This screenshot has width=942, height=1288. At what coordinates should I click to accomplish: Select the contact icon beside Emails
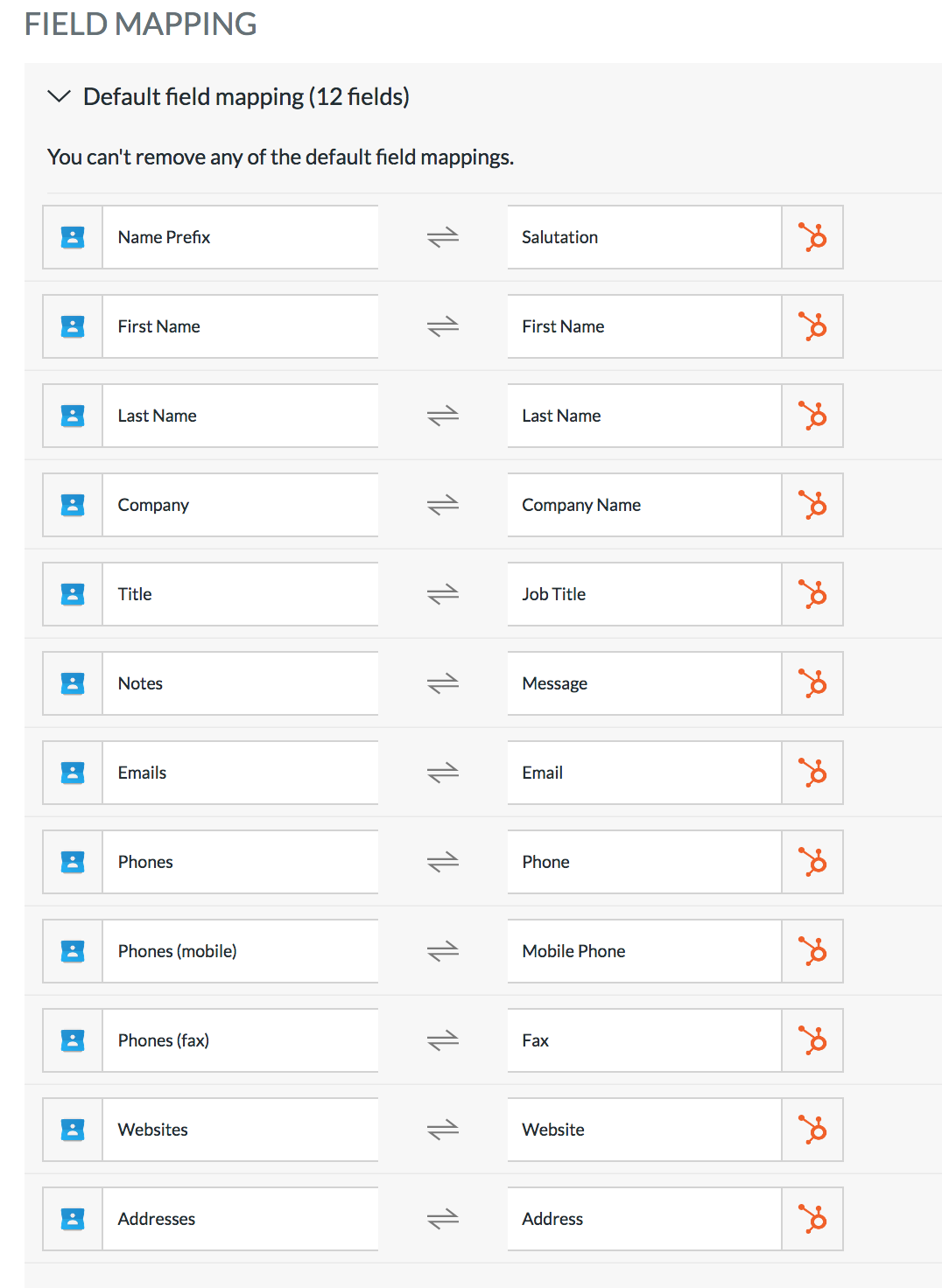(73, 773)
